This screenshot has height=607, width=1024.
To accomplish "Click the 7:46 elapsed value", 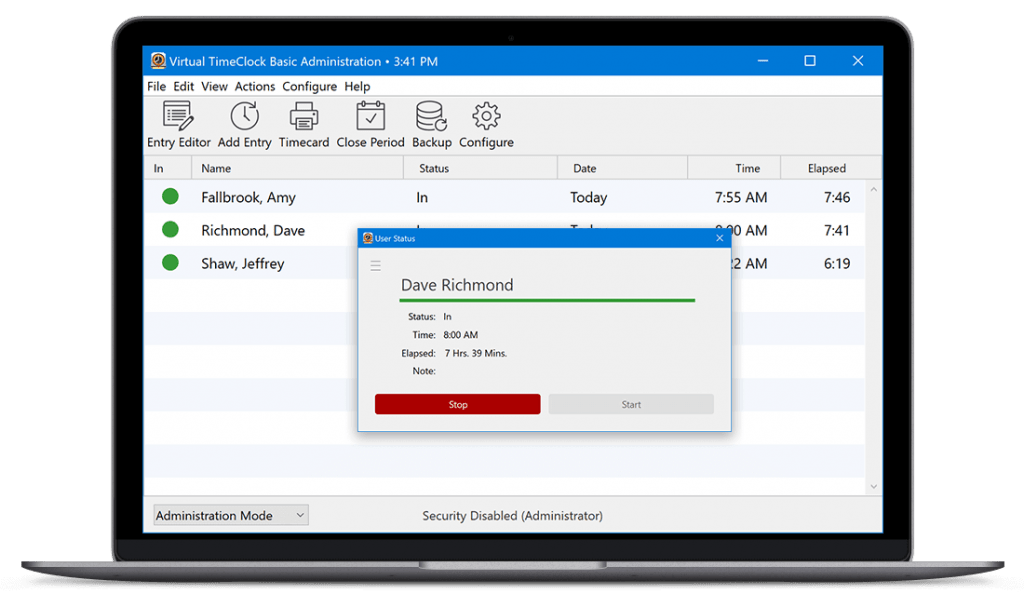I will click(837, 197).
